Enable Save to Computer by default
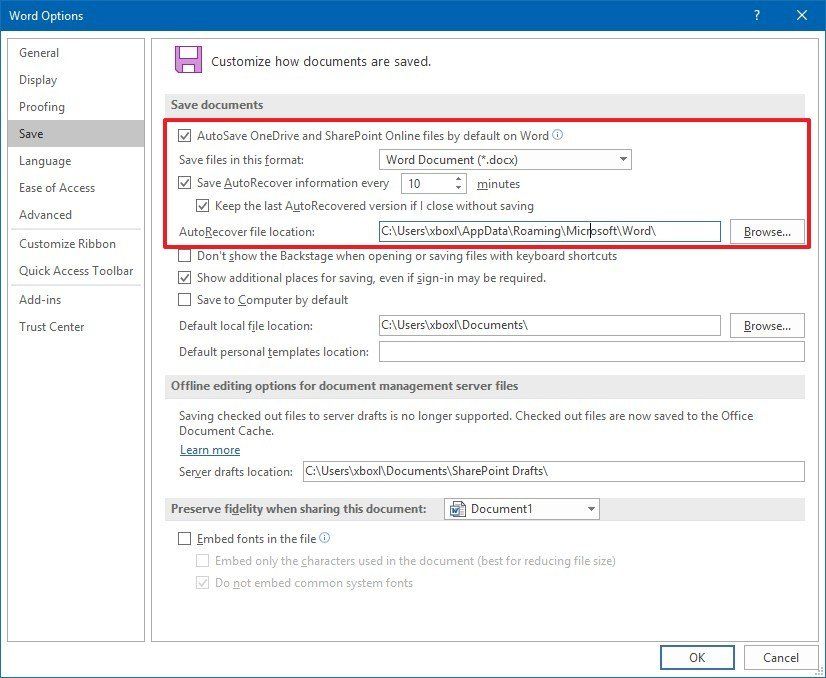The width and height of the screenshot is (826, 678). click(185, 299)
